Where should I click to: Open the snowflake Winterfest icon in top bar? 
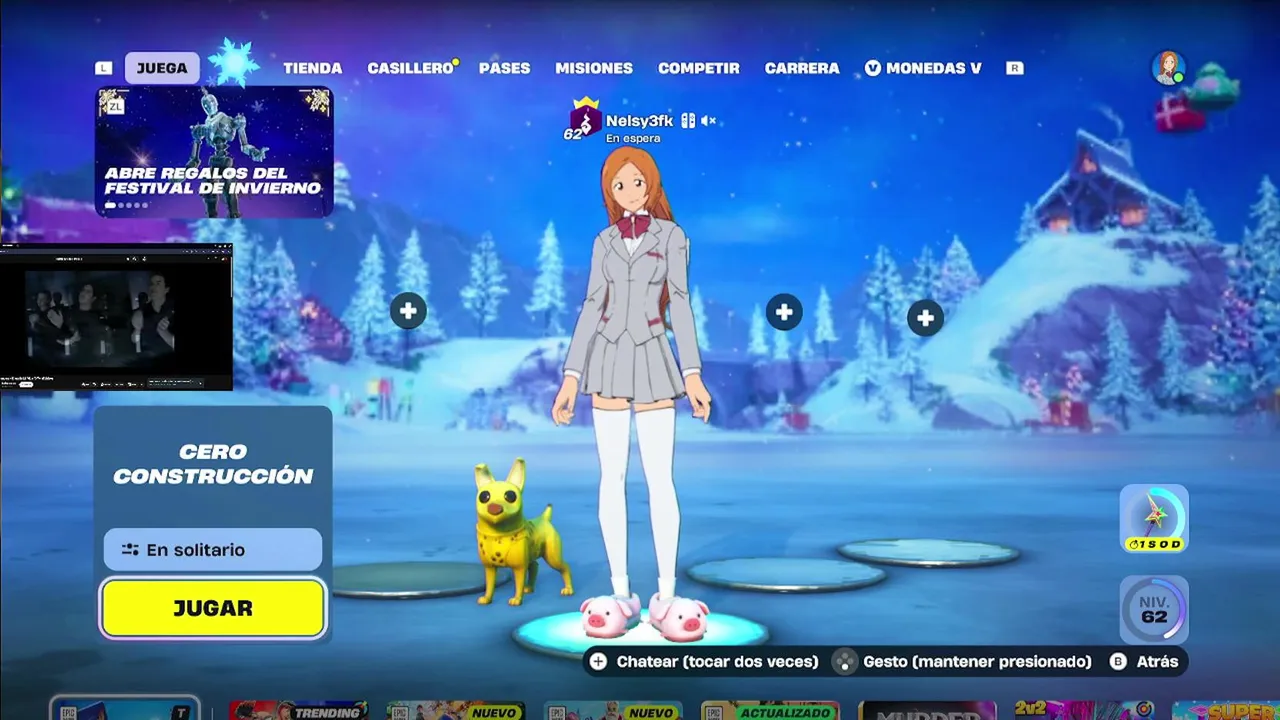[x=233, y=65]
